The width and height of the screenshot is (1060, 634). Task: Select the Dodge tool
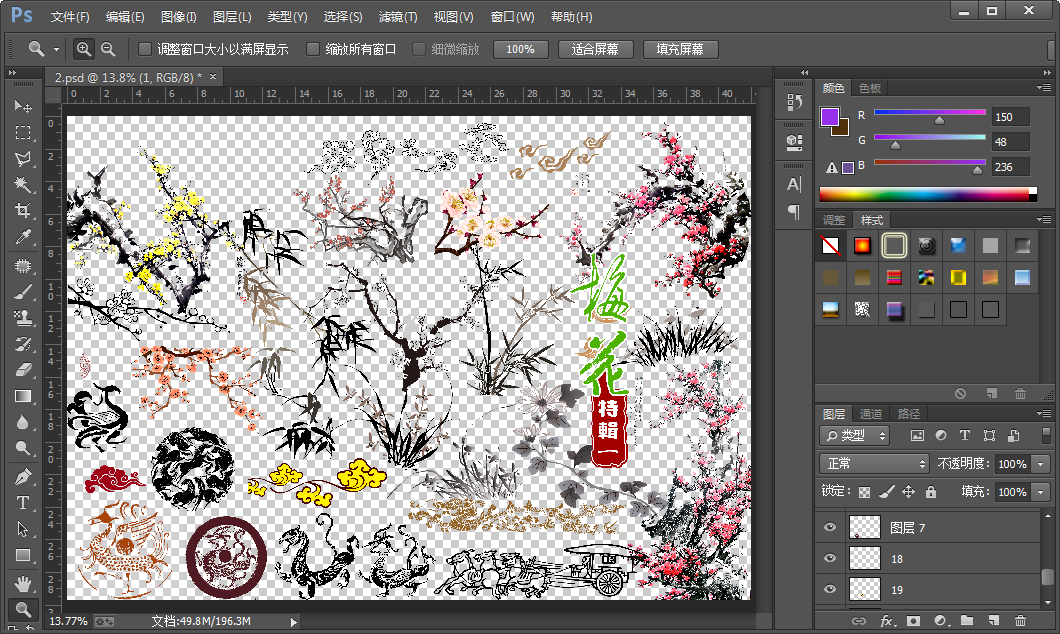click(22, 449)
